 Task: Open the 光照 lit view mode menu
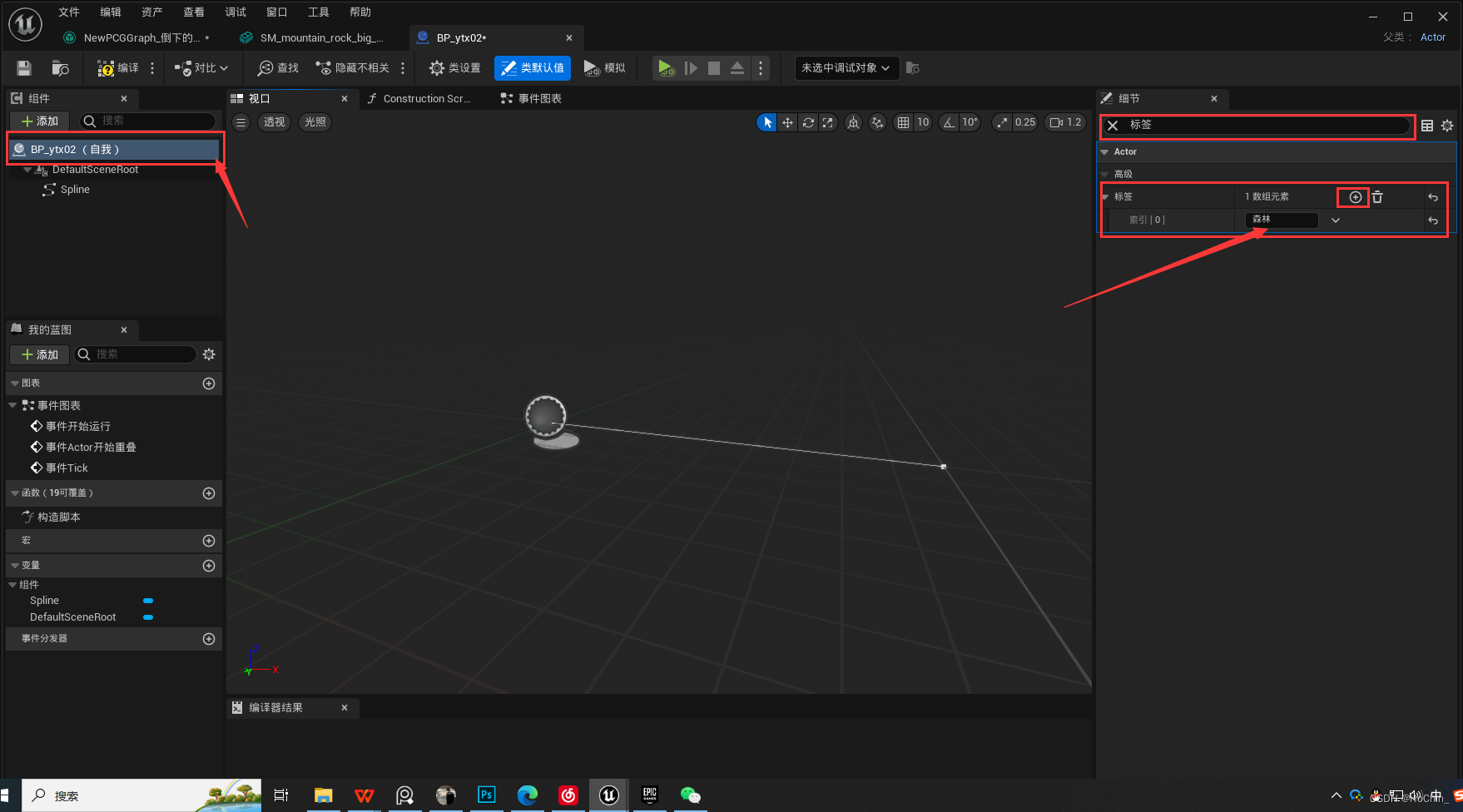tap(315, 122)
